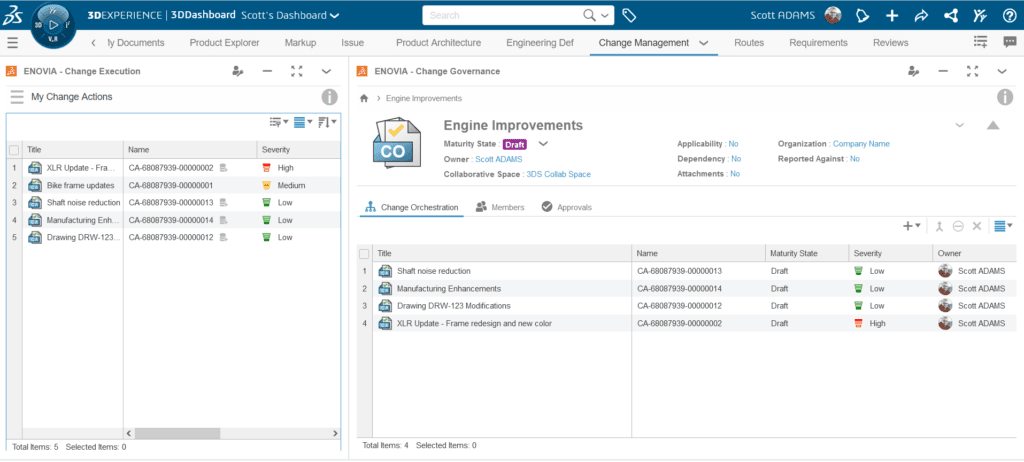
Task: Open the 3DEXPERIENCE compass
Action: [54, 25]
